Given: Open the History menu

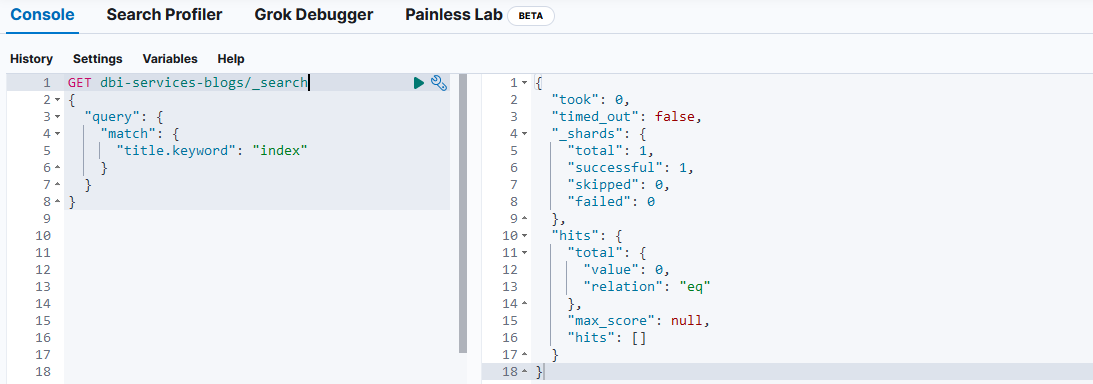Looking at the screenshot, I should [x=31, y=59].
